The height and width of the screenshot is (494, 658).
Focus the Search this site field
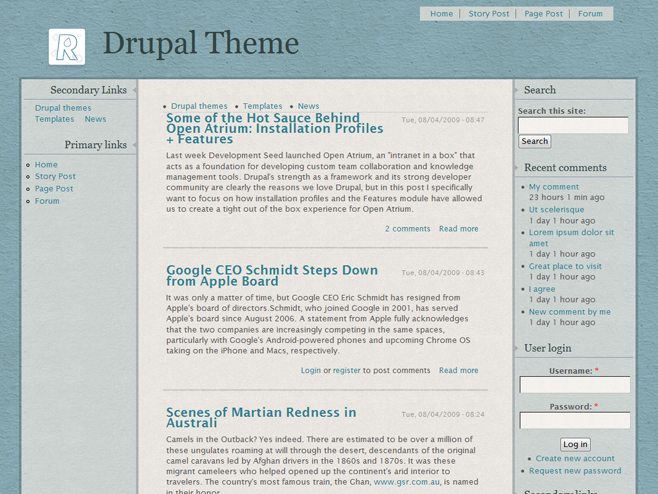point(573,125)
